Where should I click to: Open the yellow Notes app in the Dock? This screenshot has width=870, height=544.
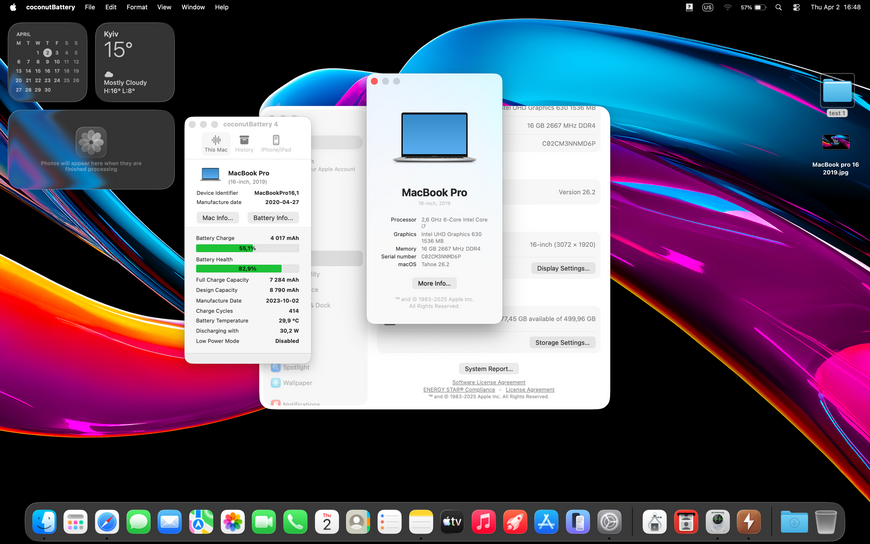(x=421, y=522)
